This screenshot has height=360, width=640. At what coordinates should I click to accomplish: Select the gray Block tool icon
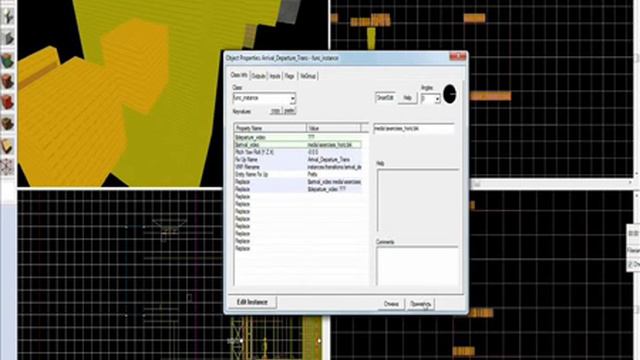8,38
